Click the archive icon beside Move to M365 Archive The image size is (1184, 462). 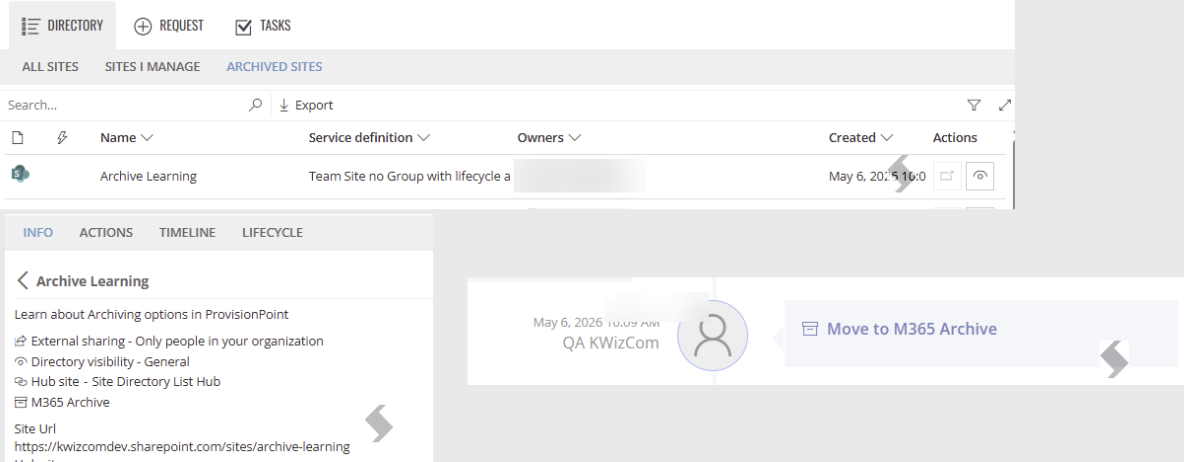pyautogui.click(x=809, y=329)
